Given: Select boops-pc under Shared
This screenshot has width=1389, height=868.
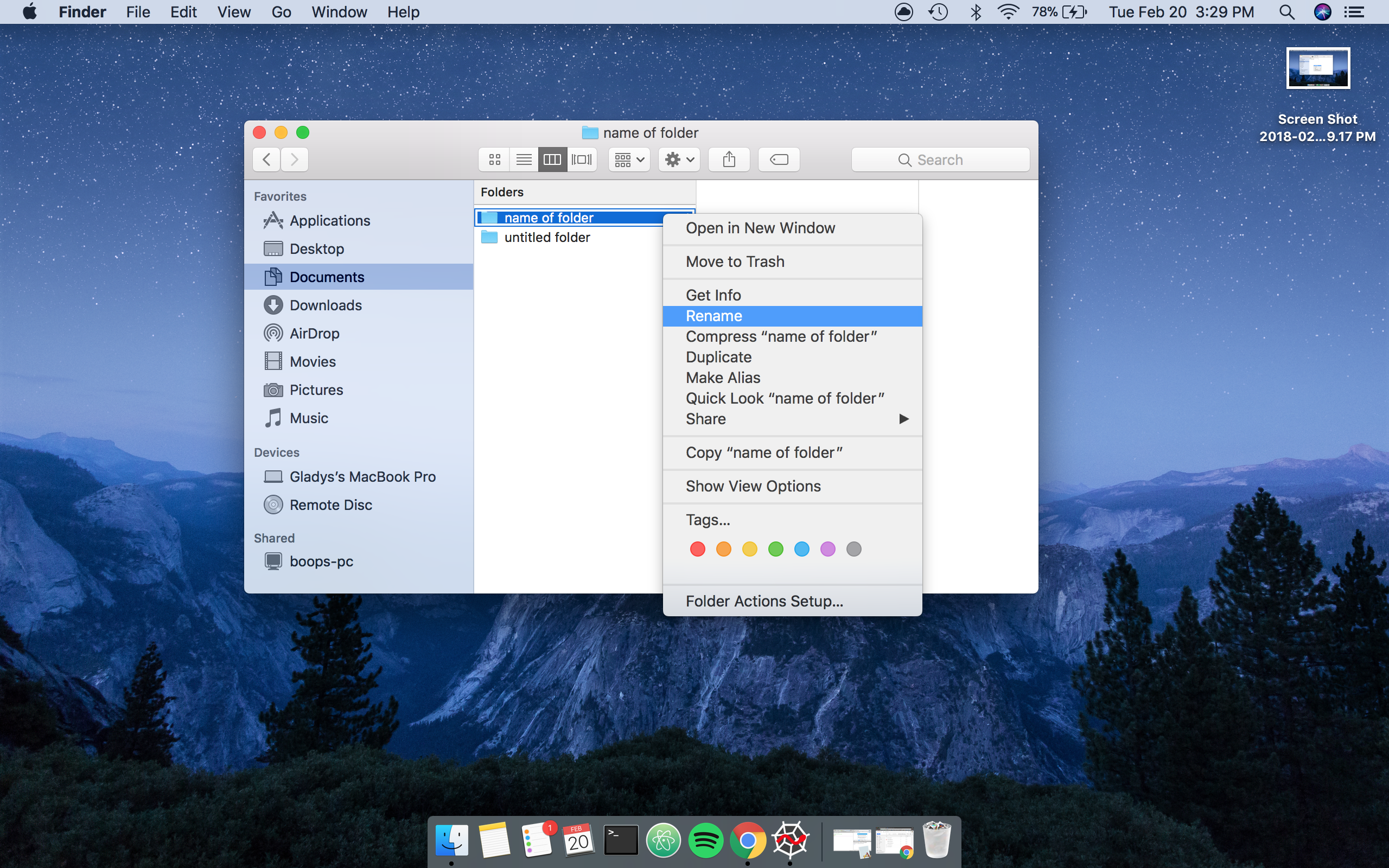Looking at the screenshot, I should (x=359, y=561).
